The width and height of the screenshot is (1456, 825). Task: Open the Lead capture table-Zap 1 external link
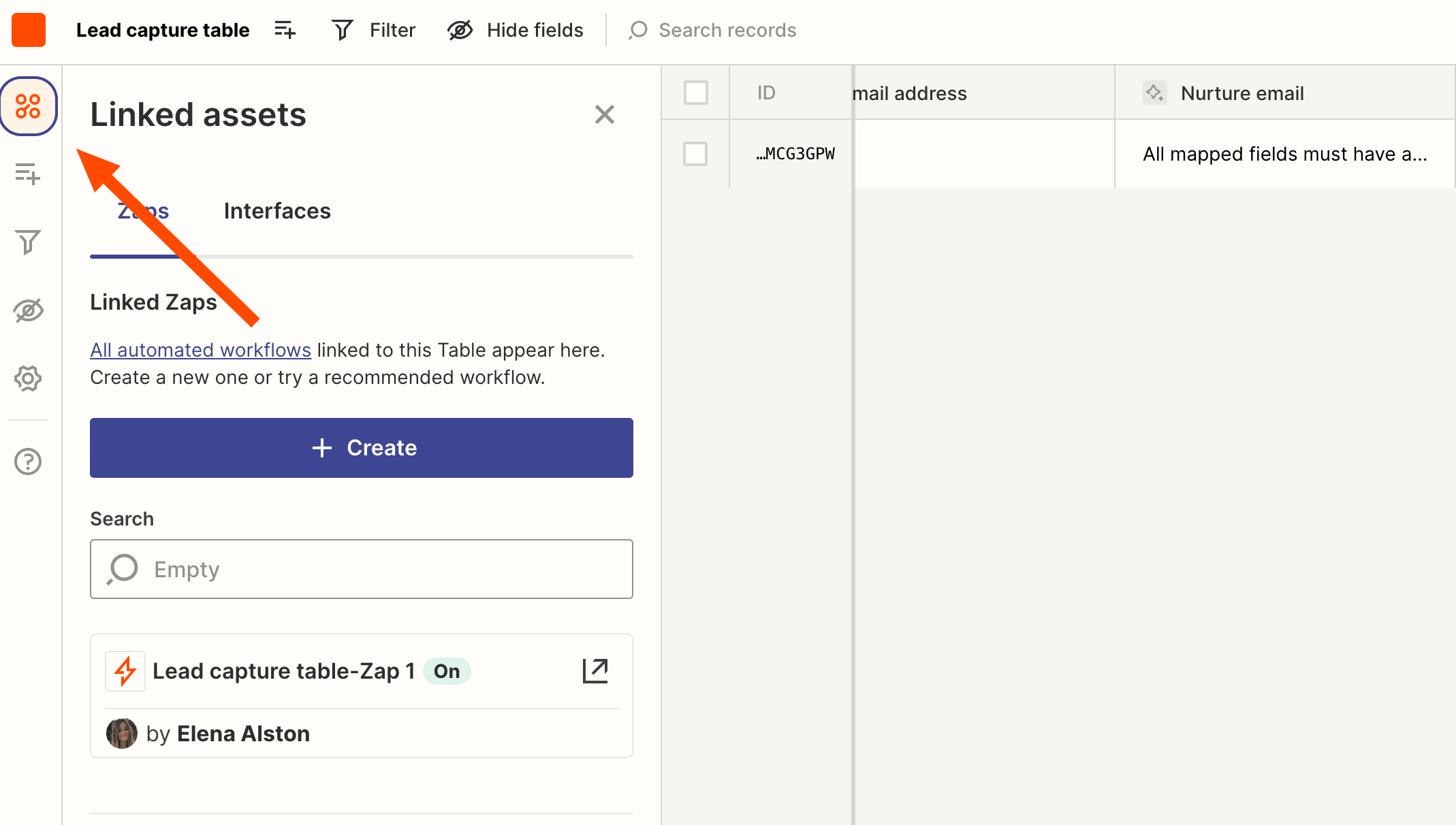pyautogui.click(x=595, y=670)
